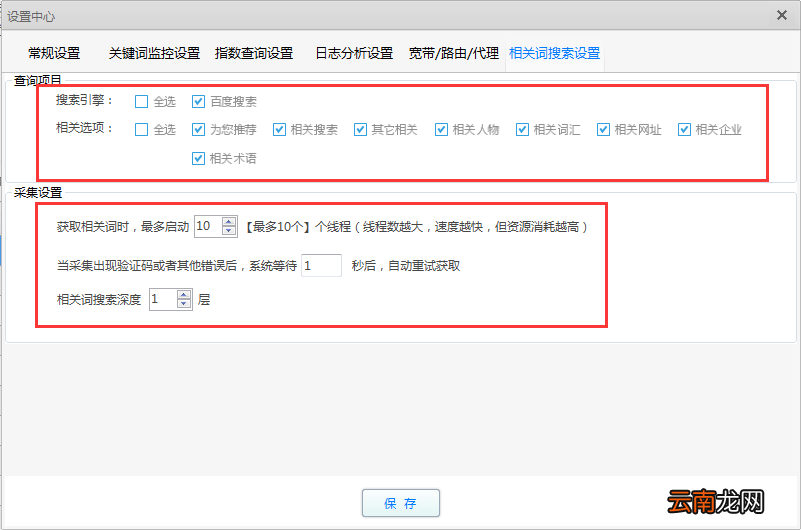
Task: Click the 系统等待 seconds input field
Action: [x=321, y=266]
